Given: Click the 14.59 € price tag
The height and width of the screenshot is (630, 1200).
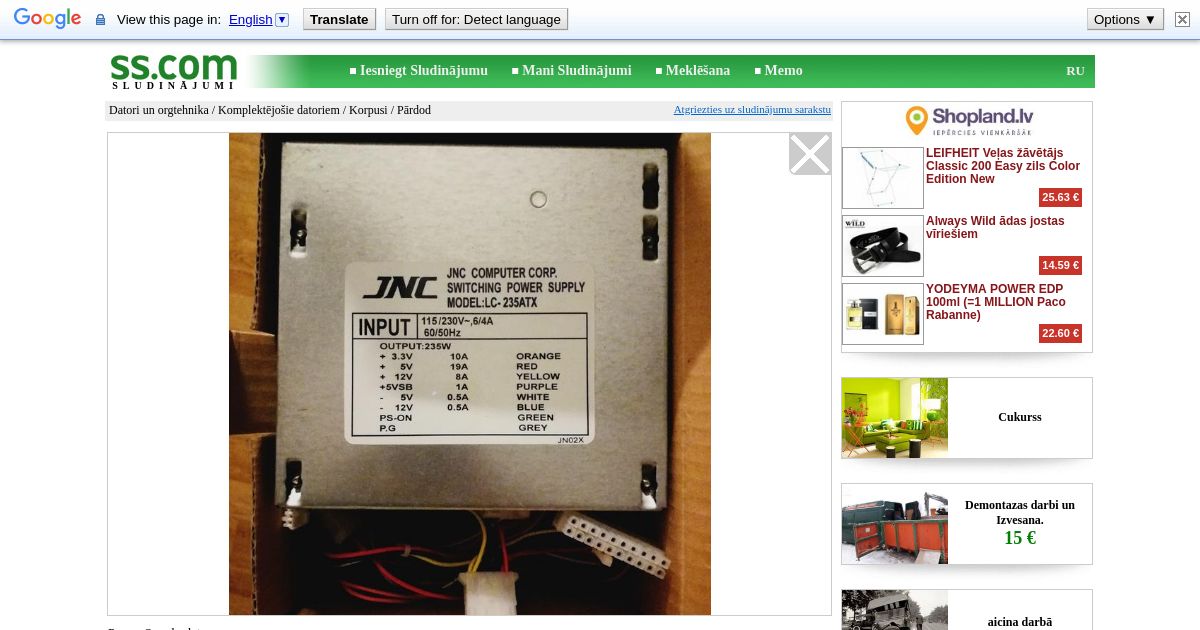Looking at the screenshot, I should 1060,266.
